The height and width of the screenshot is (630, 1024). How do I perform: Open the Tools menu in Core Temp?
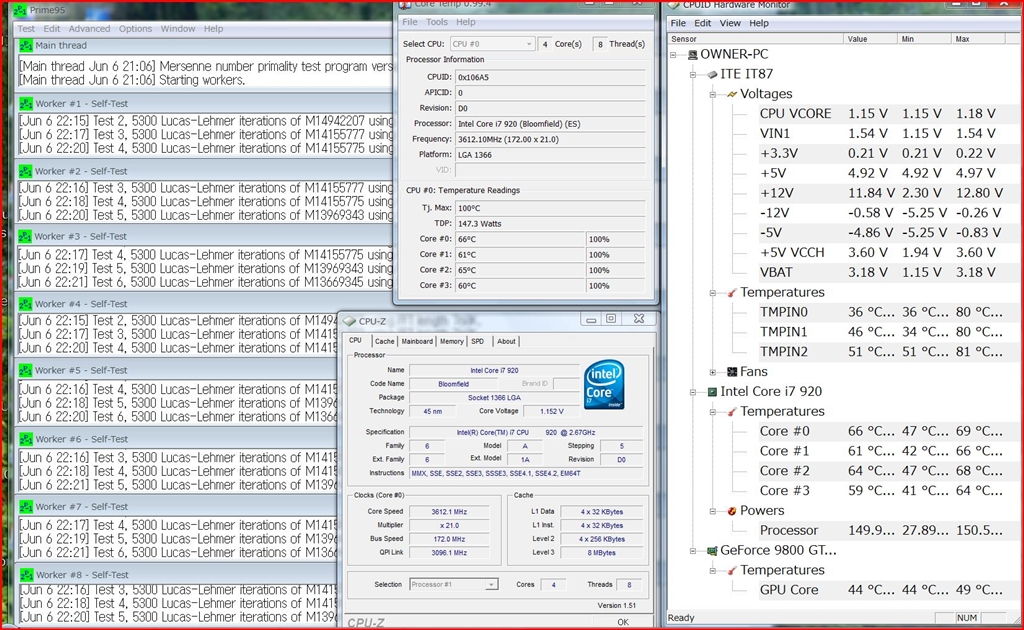coord(437,22)
